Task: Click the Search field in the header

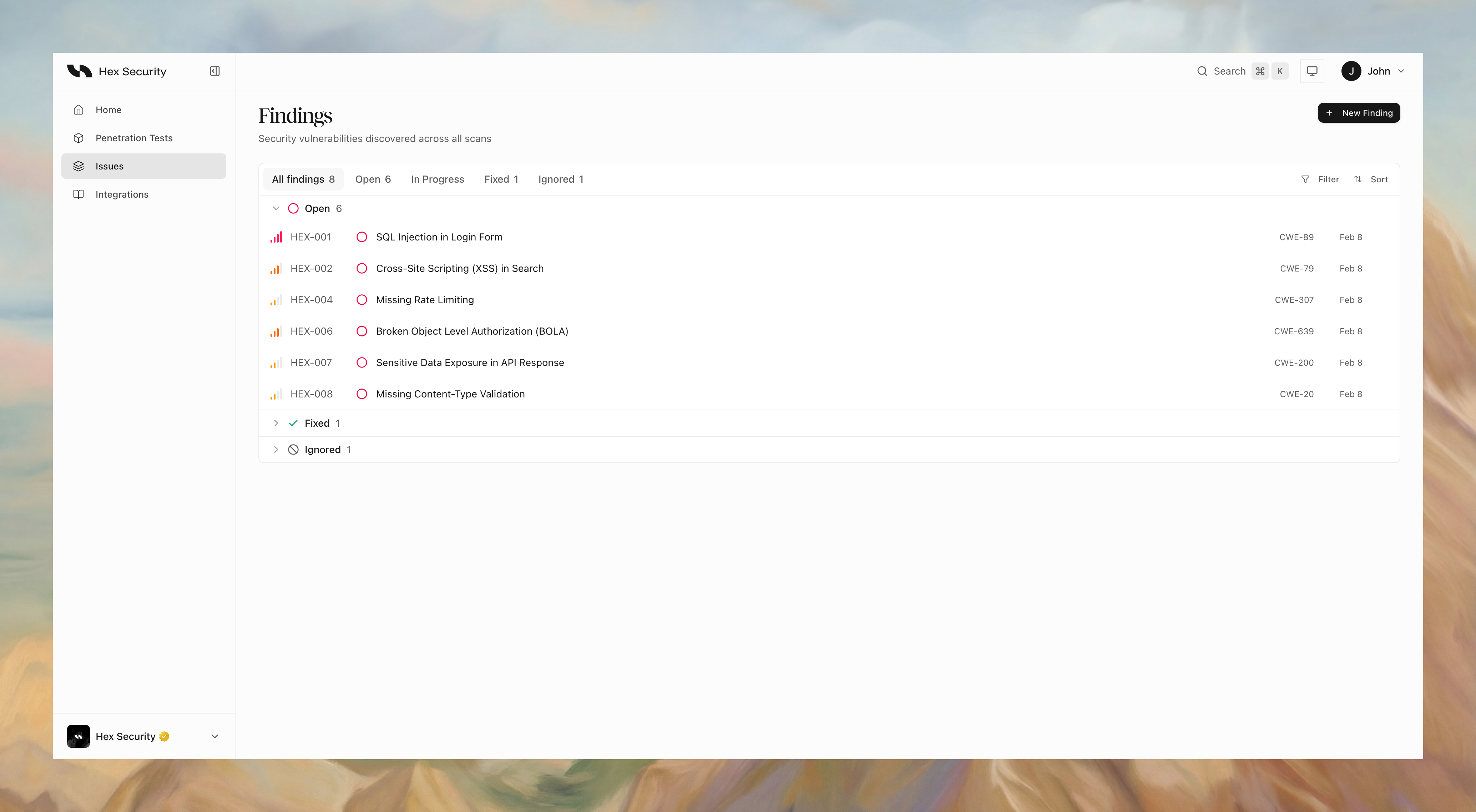Action: (x=1229, y=71)
